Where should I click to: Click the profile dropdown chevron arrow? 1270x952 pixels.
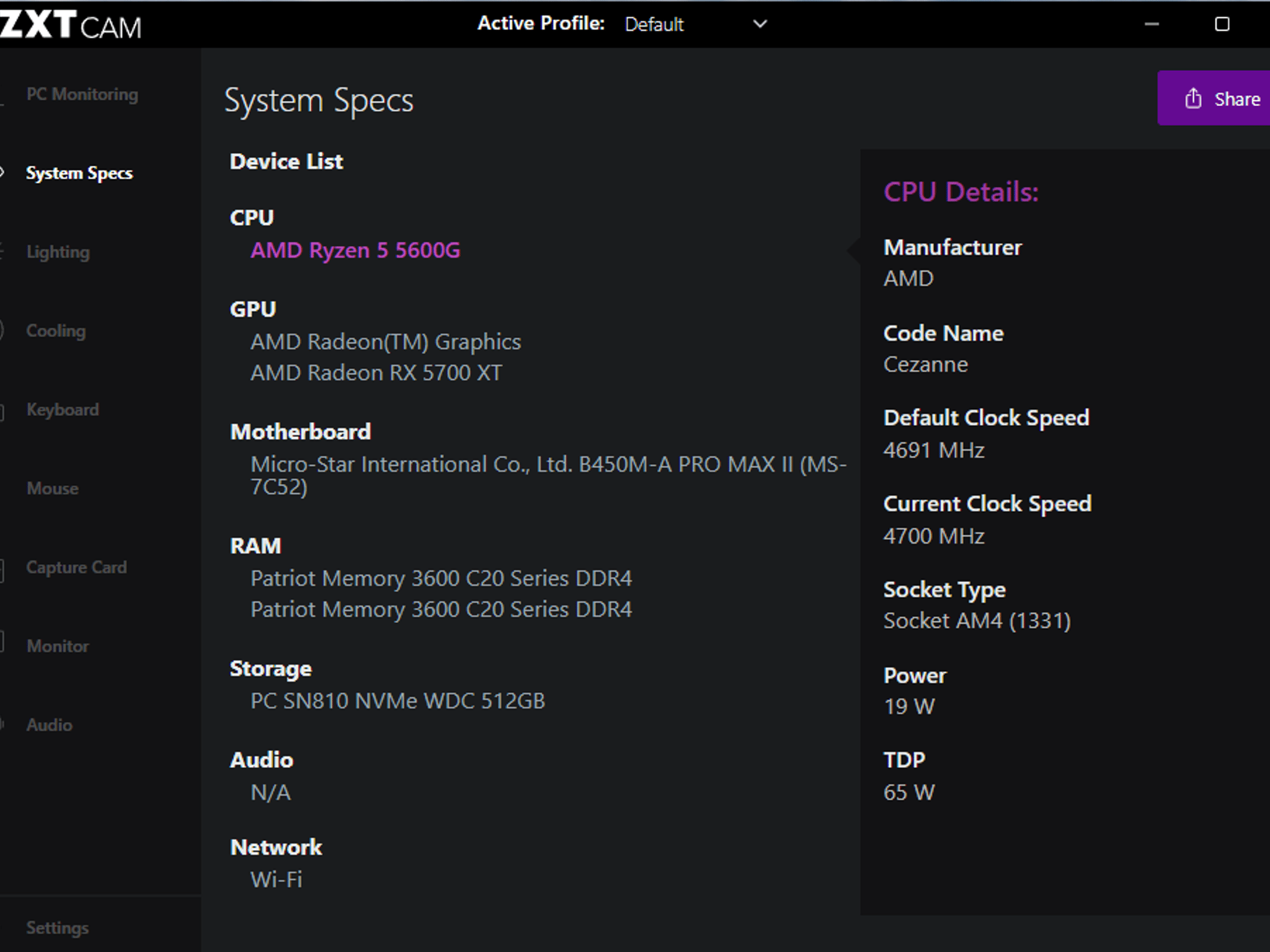760,24
